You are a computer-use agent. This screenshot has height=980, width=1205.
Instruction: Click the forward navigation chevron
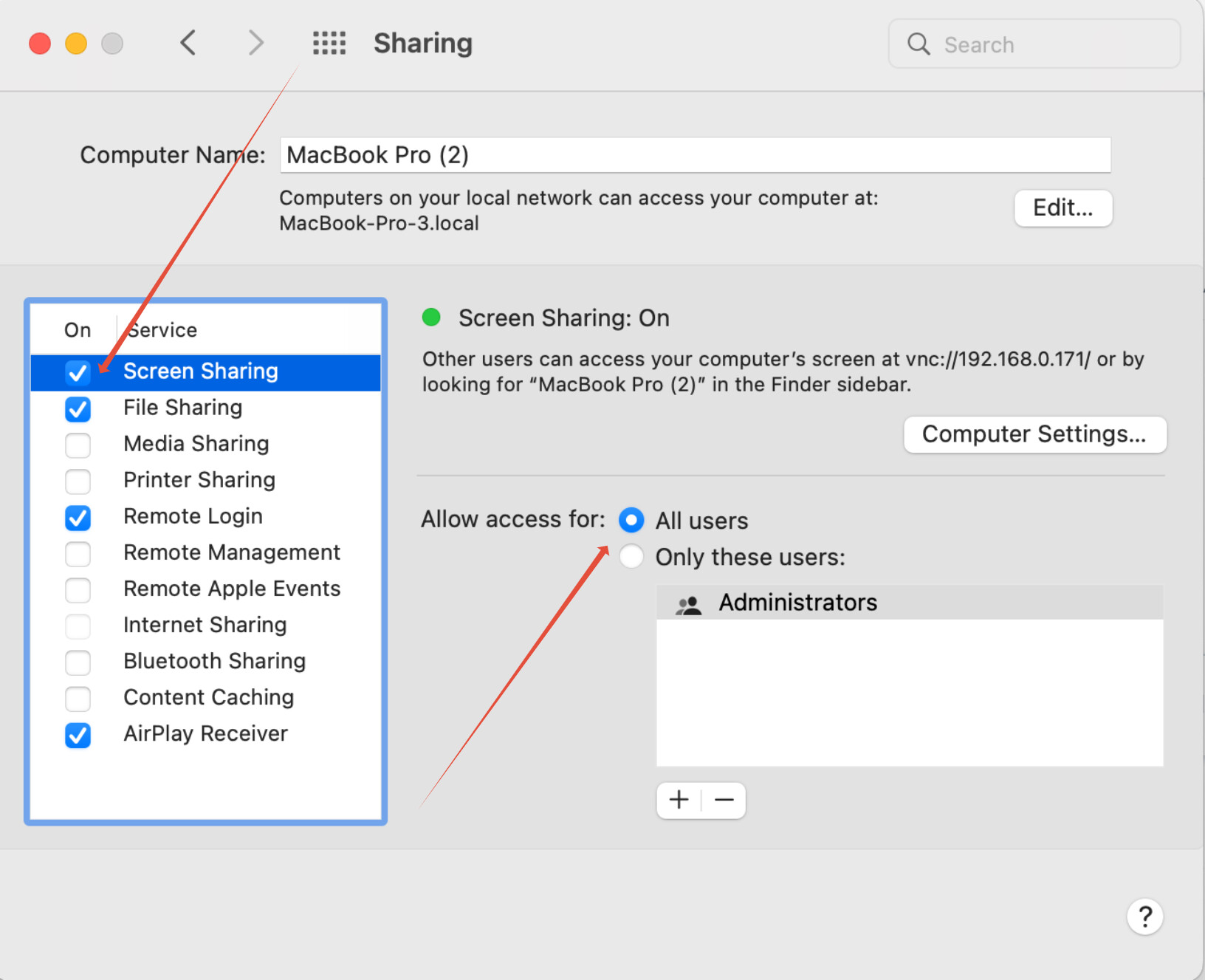pyautogui.click(x=255, y=43)
